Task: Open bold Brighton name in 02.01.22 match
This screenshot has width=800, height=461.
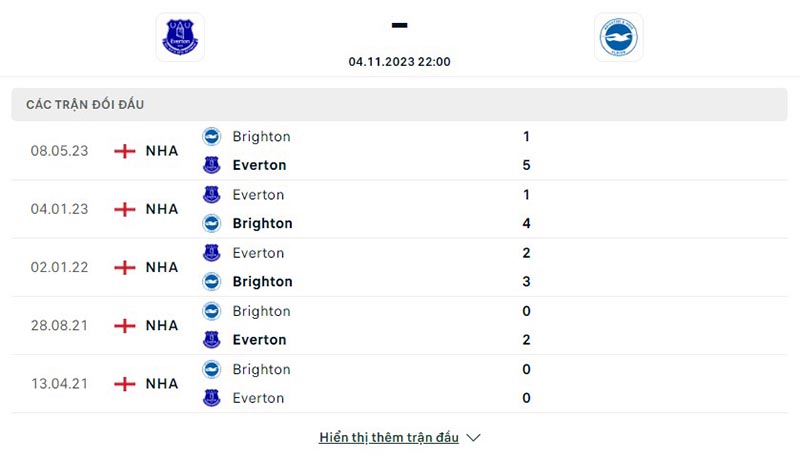Action: coord(262,281)
